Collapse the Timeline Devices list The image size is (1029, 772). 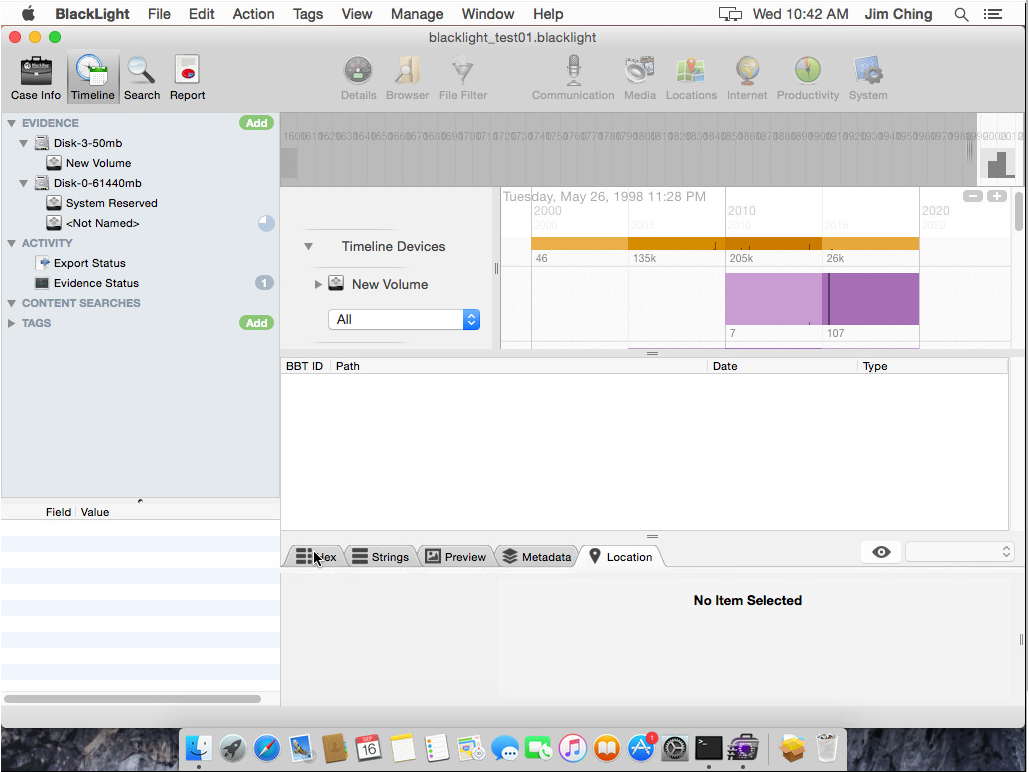pyautogui.click(x=308, y=247)
